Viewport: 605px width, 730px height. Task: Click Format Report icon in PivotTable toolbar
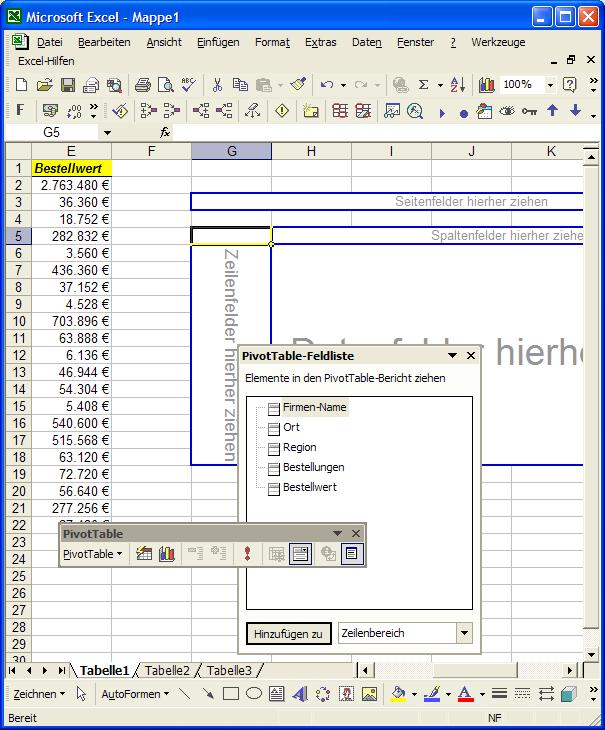click(x=144, y=554)
